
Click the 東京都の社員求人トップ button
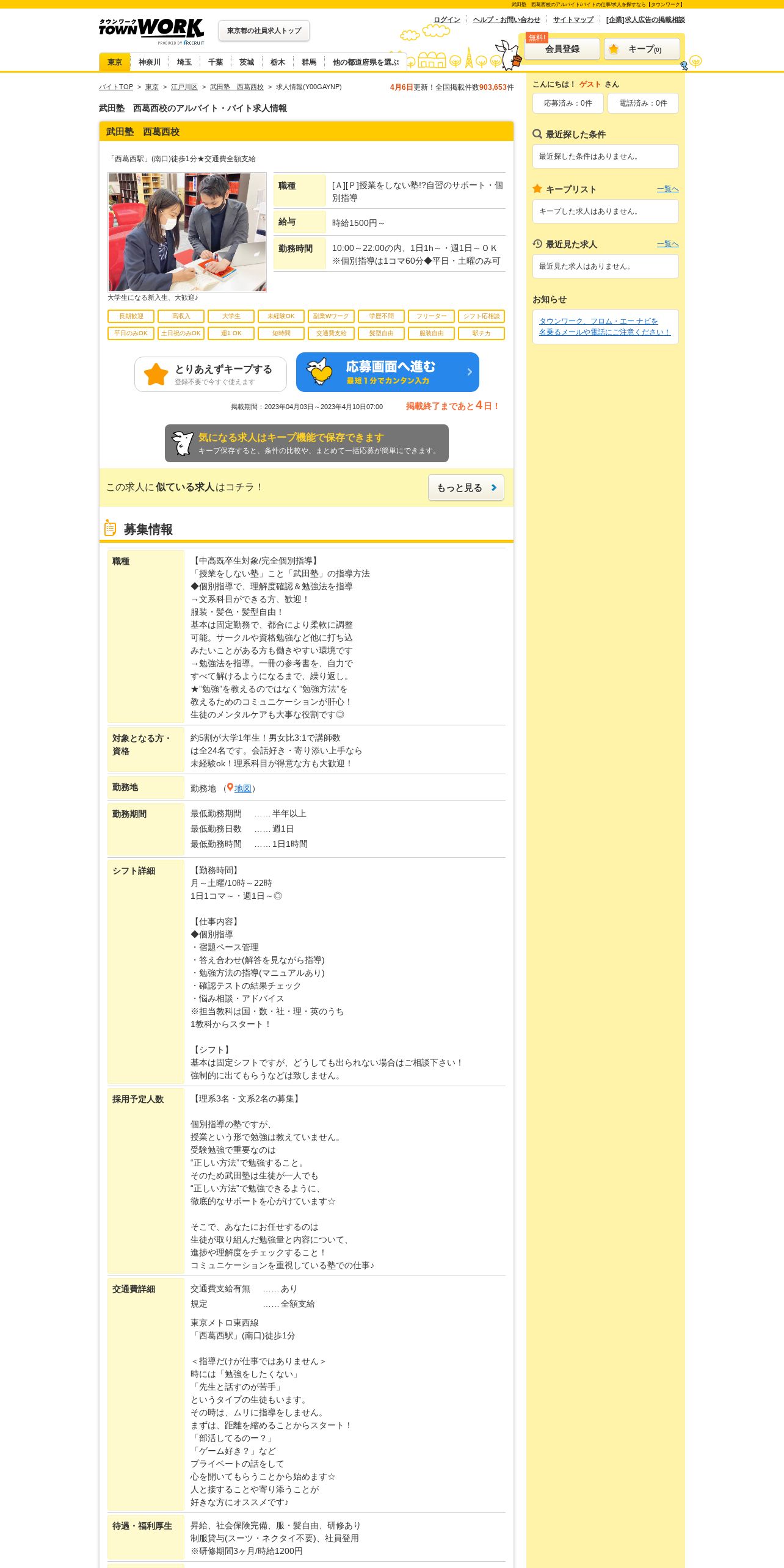(x=264, y=31)
